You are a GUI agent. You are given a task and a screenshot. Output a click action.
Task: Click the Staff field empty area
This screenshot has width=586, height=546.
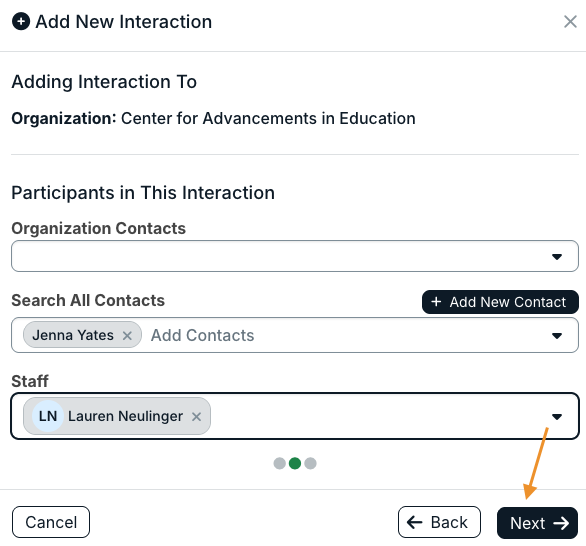pyautogui.click(x=377, y=416)
